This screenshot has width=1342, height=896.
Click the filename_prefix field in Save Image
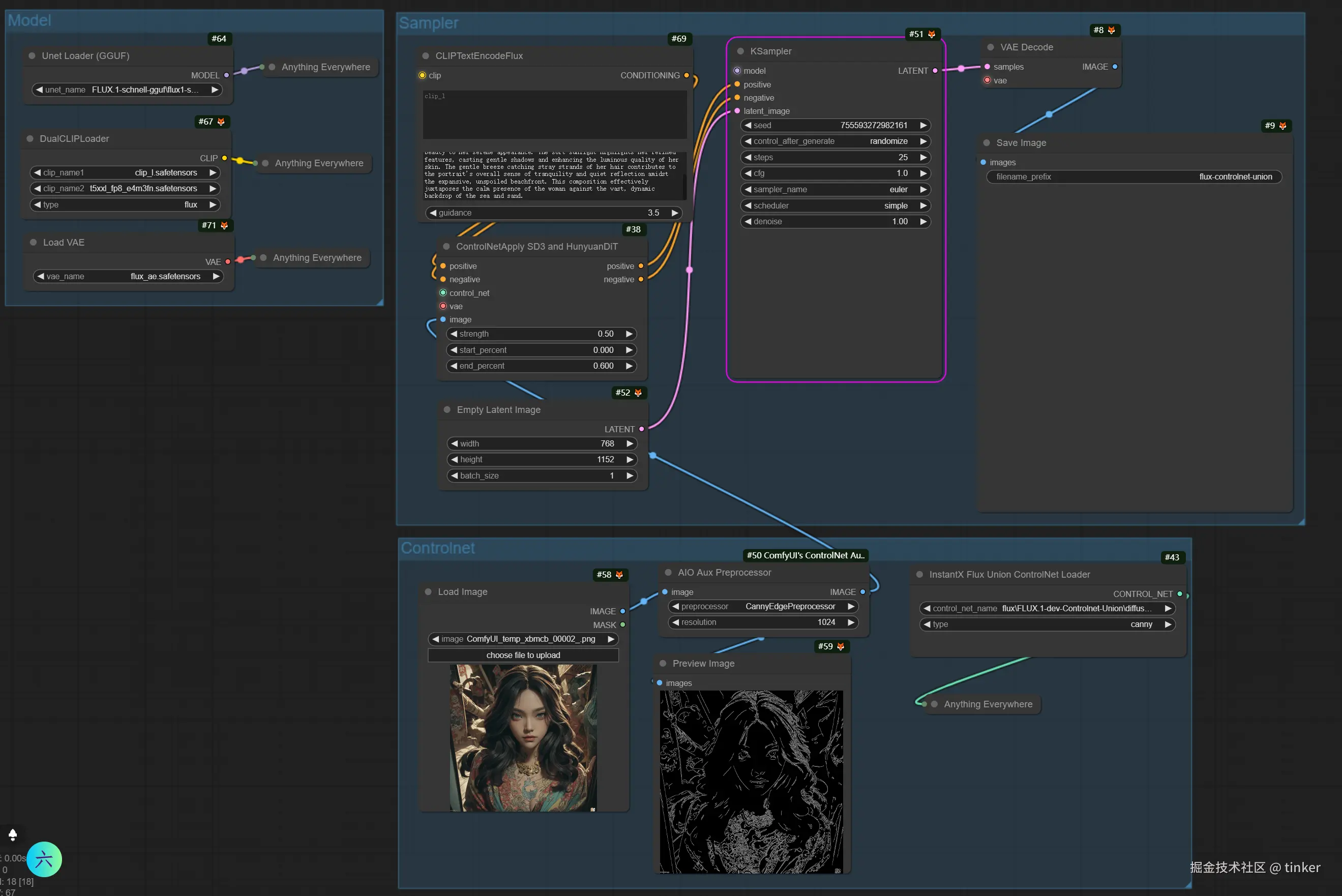click(1134, 177)
